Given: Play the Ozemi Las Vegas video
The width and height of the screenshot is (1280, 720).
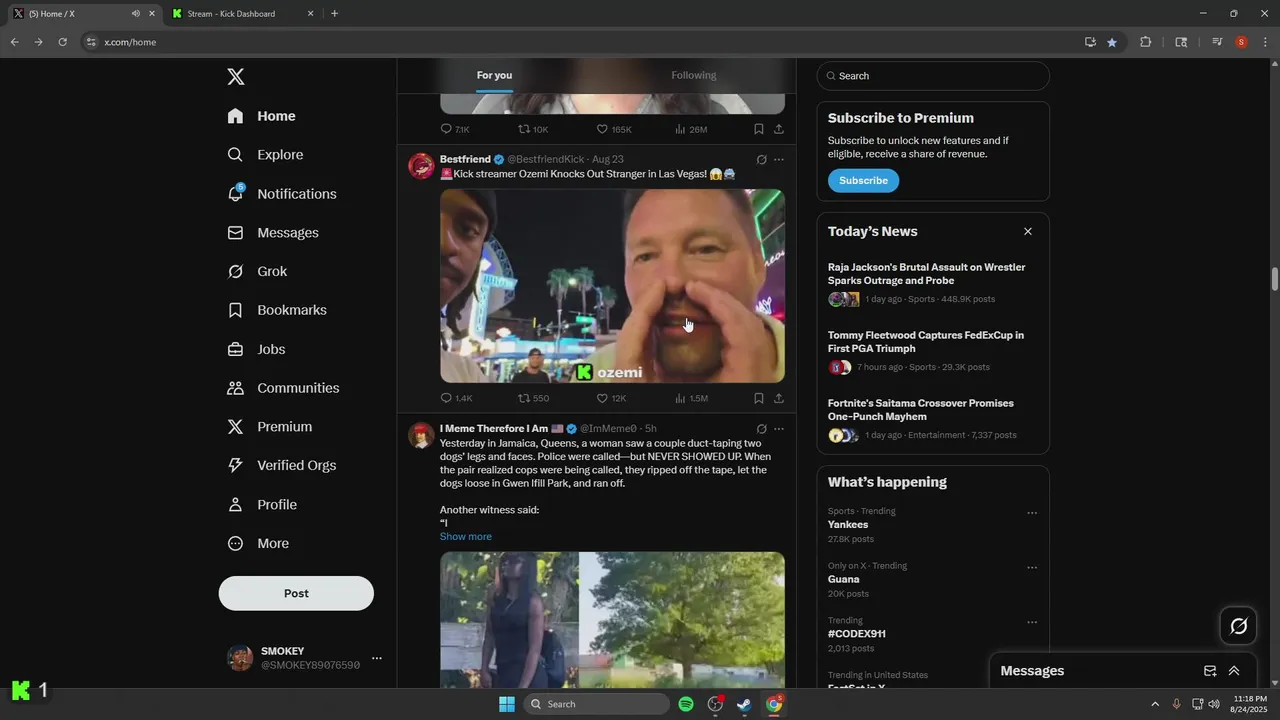Looking at the screenshot, I should pyautogui.click(x=612, y=286).
